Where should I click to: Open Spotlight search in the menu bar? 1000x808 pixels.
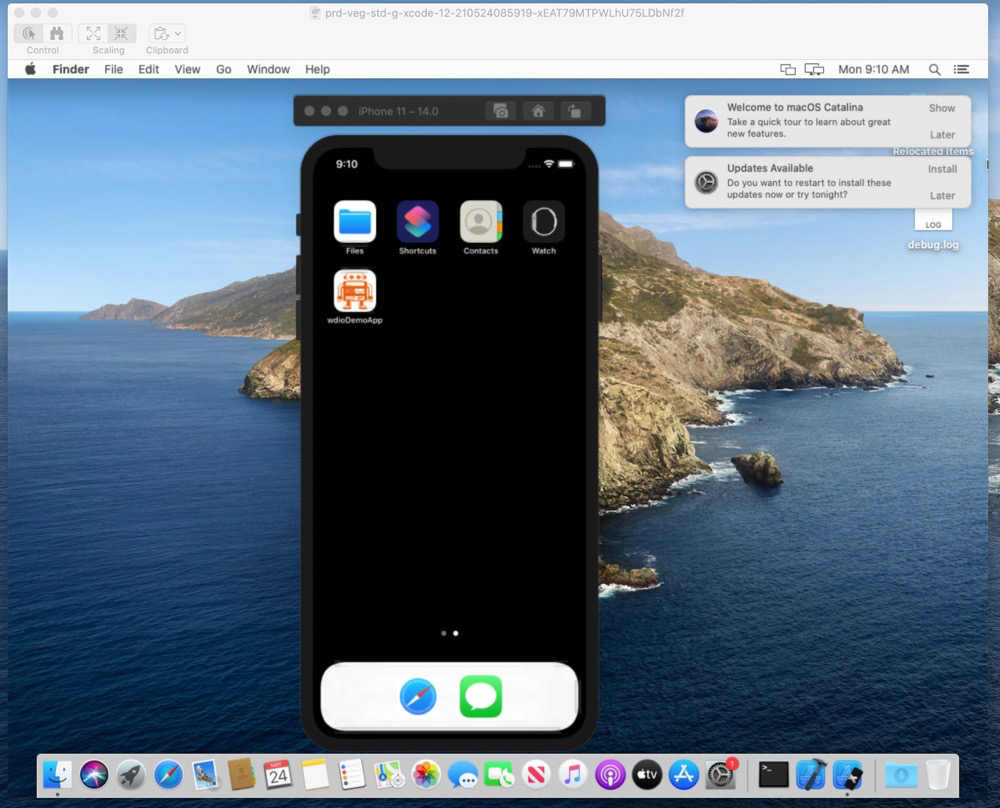click(x=934, y=70)
